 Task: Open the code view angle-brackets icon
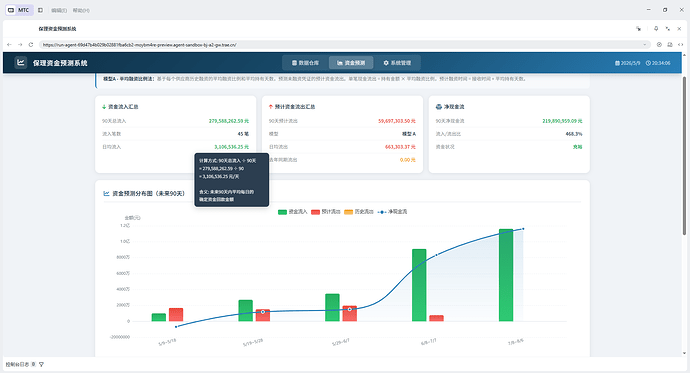tap(680, 44)
